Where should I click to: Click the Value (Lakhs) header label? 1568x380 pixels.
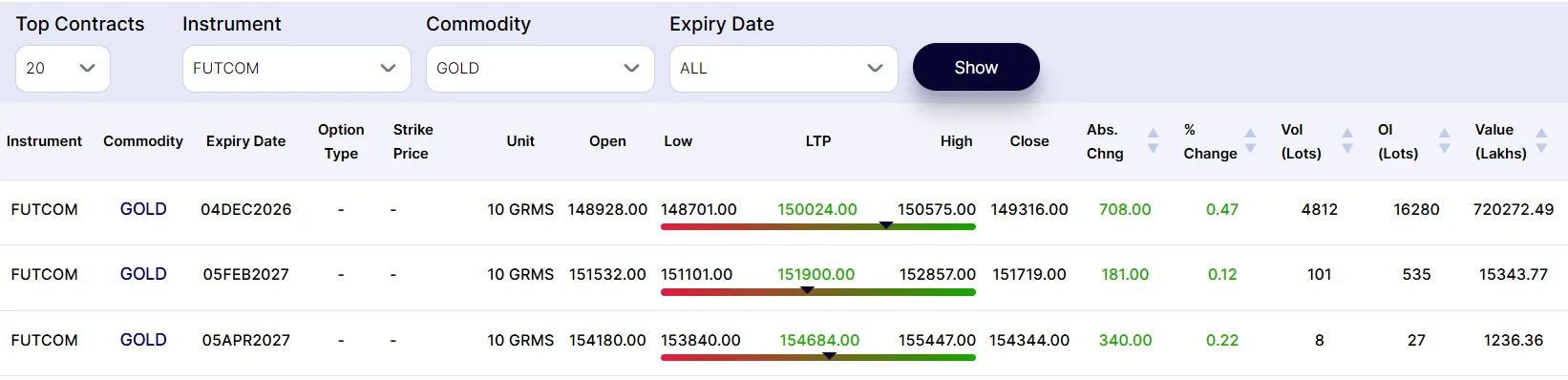pyautogui.click(x=1500, y=141)
